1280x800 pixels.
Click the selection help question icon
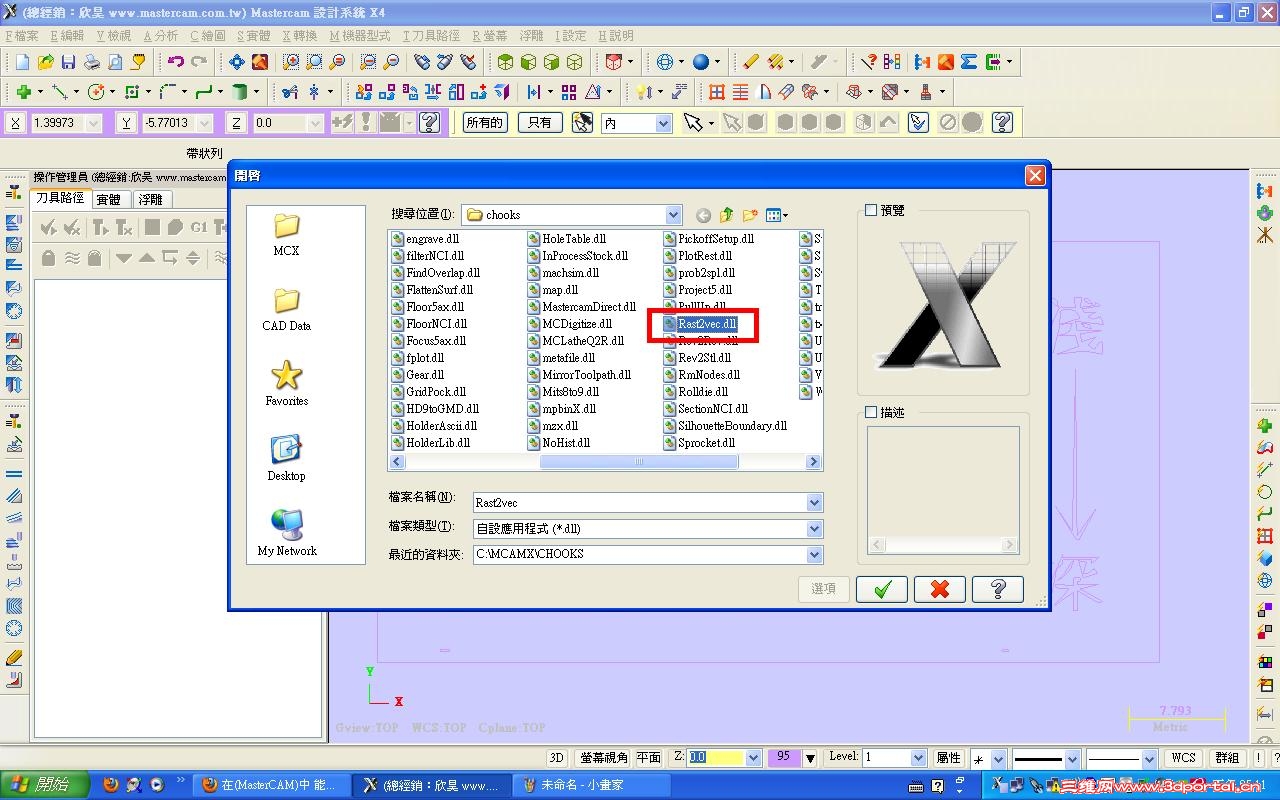1002,123
